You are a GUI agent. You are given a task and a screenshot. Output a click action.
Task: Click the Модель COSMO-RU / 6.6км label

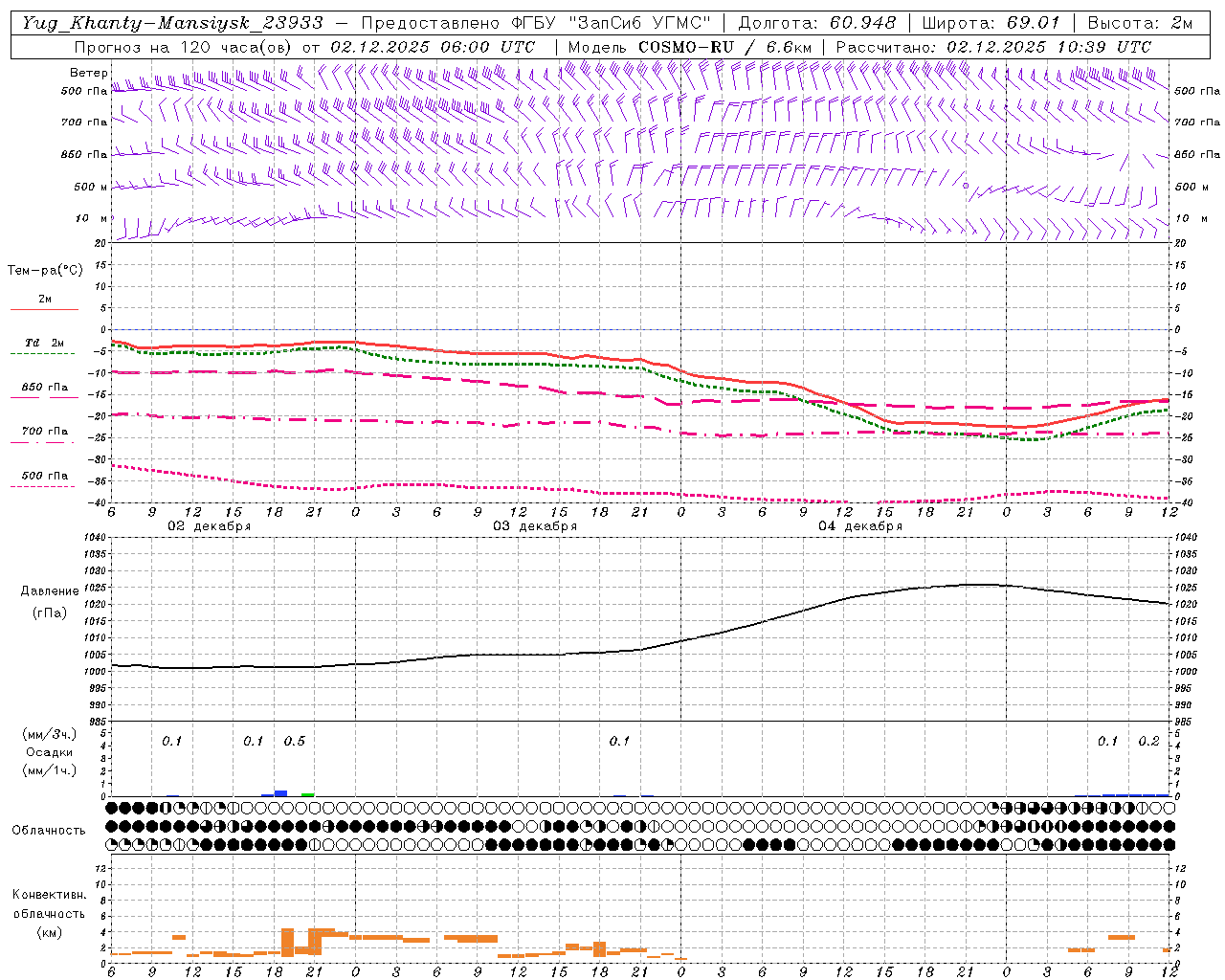click(x=690, y=46)
